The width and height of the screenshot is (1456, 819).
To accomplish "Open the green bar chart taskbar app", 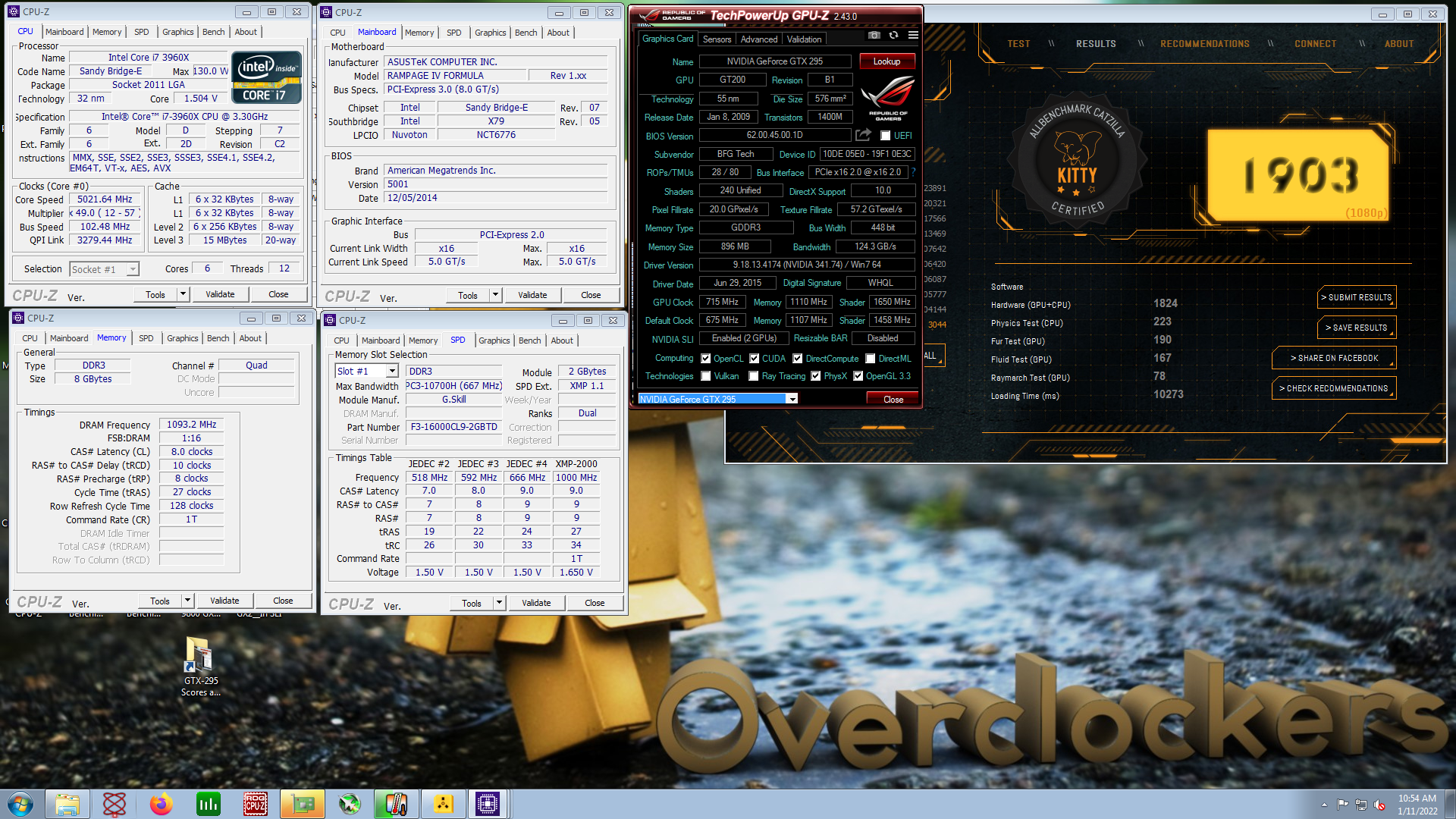I will click(208, 804).
